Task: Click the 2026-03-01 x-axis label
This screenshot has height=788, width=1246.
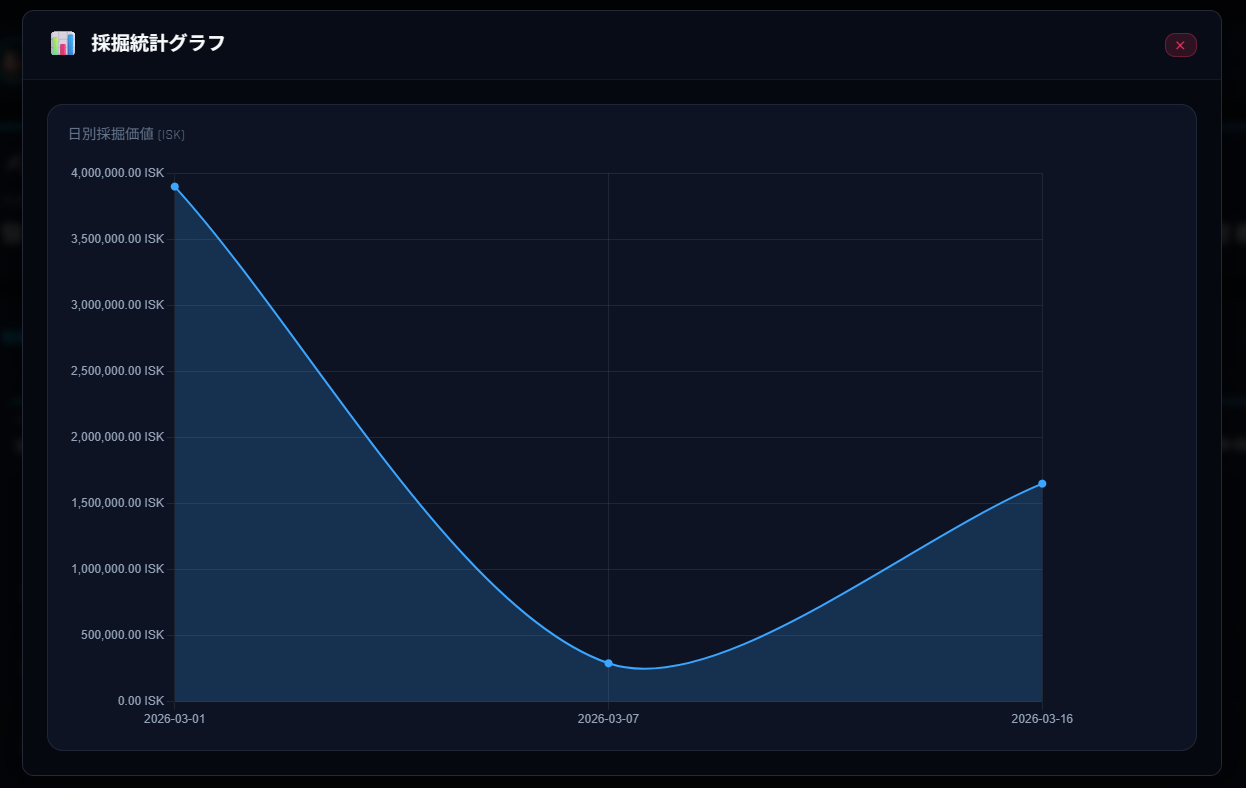Action: 175,719
